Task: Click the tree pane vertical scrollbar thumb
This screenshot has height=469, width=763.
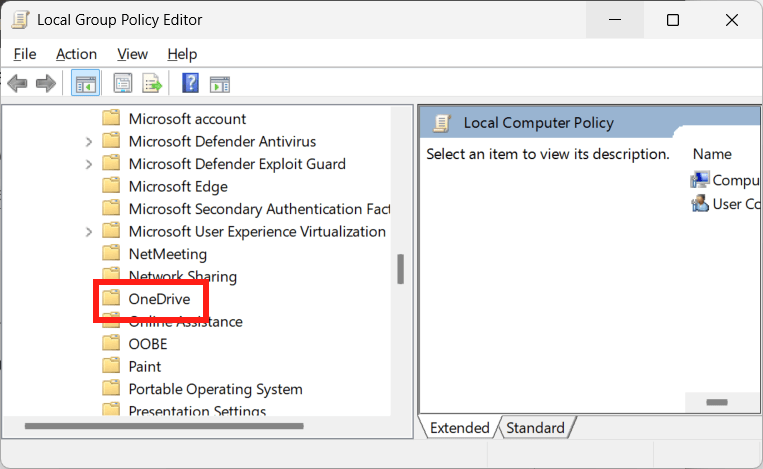Action: pos(400,268)
